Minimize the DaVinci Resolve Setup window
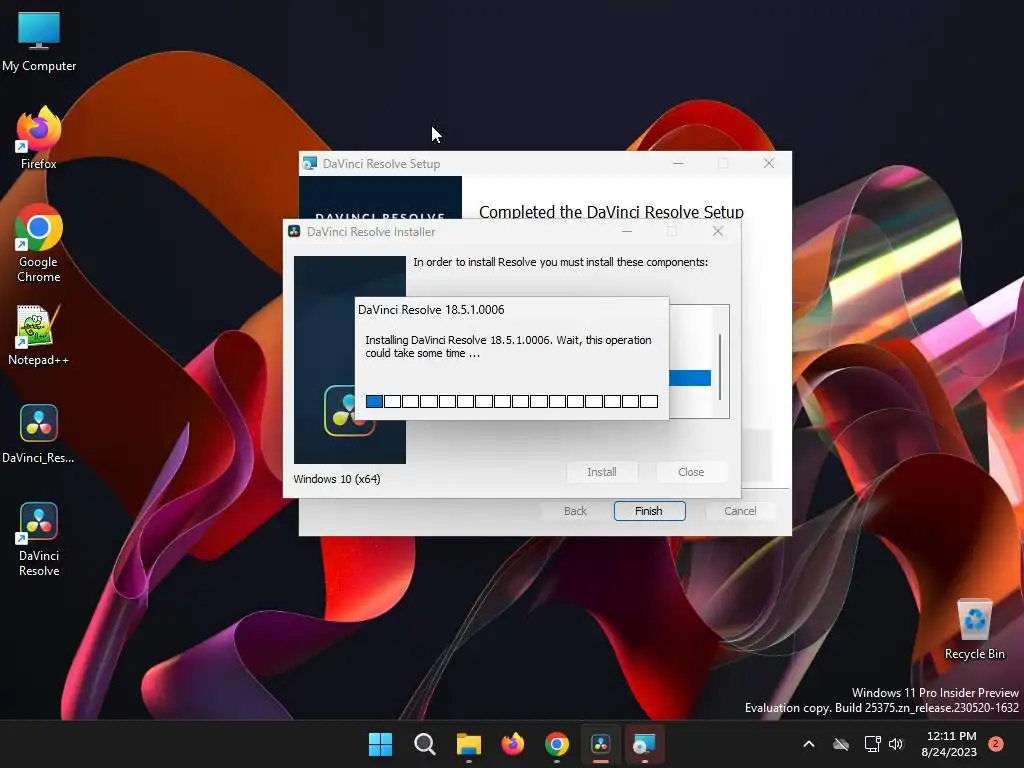This screenshot has height=768, width=1024. click(678, 163)
